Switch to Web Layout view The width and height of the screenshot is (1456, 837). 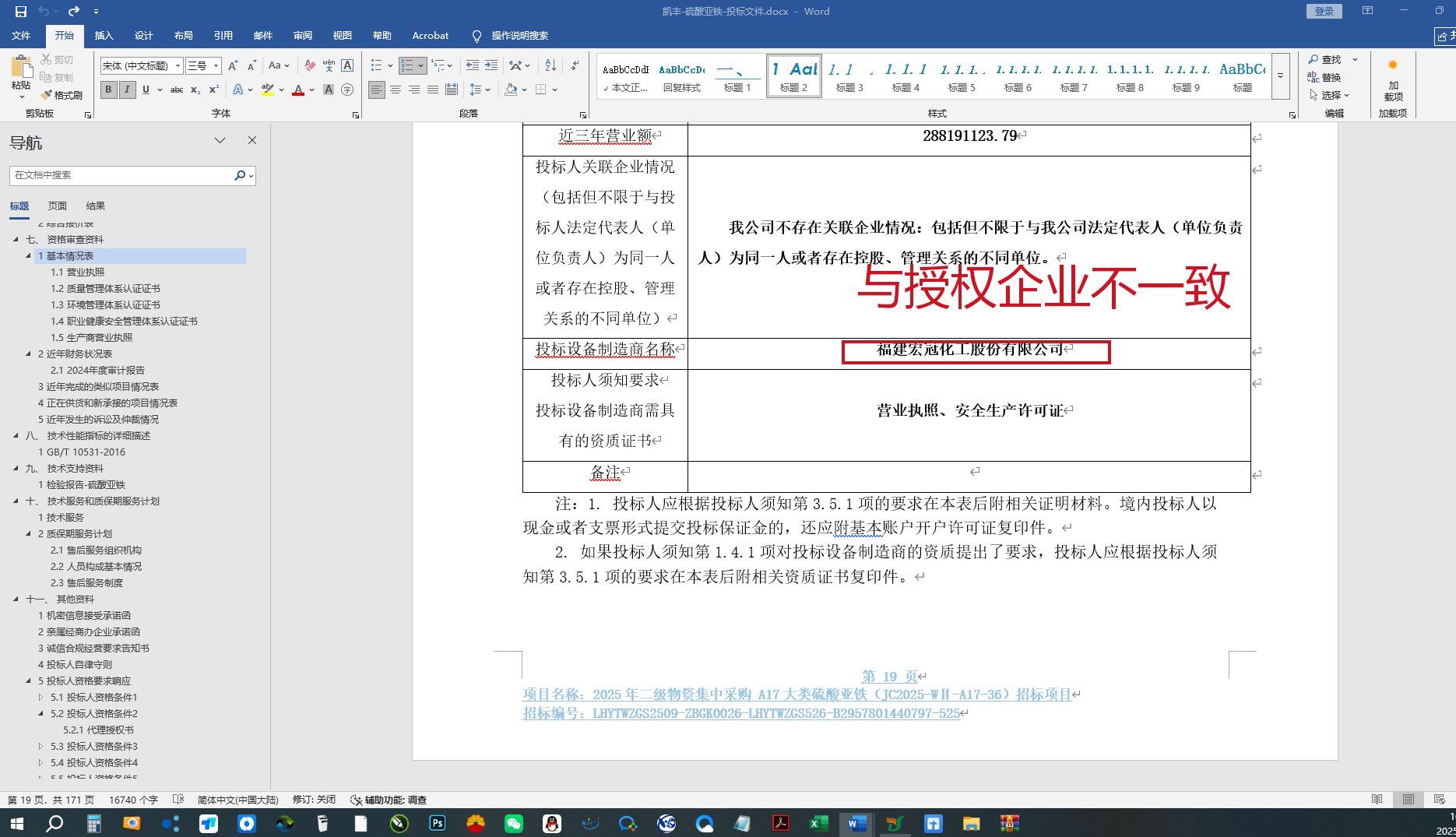point(1439,800)
